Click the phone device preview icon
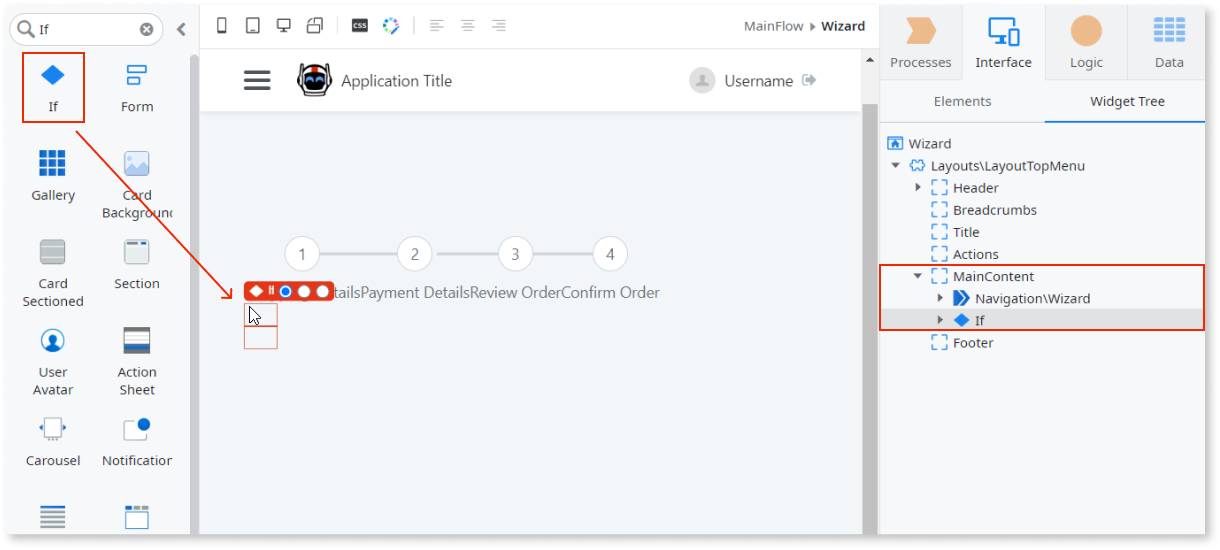 tap(222, 26)
